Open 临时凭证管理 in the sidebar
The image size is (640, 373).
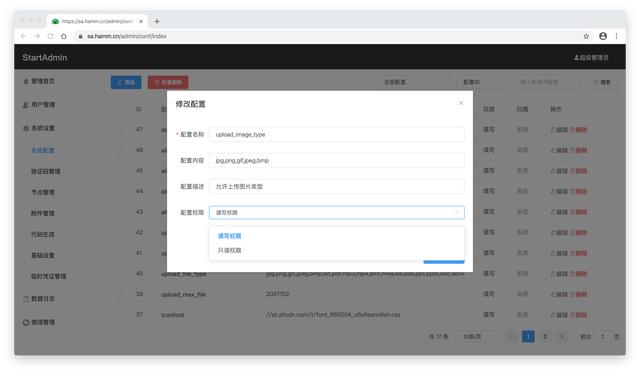tap(49, 276)
